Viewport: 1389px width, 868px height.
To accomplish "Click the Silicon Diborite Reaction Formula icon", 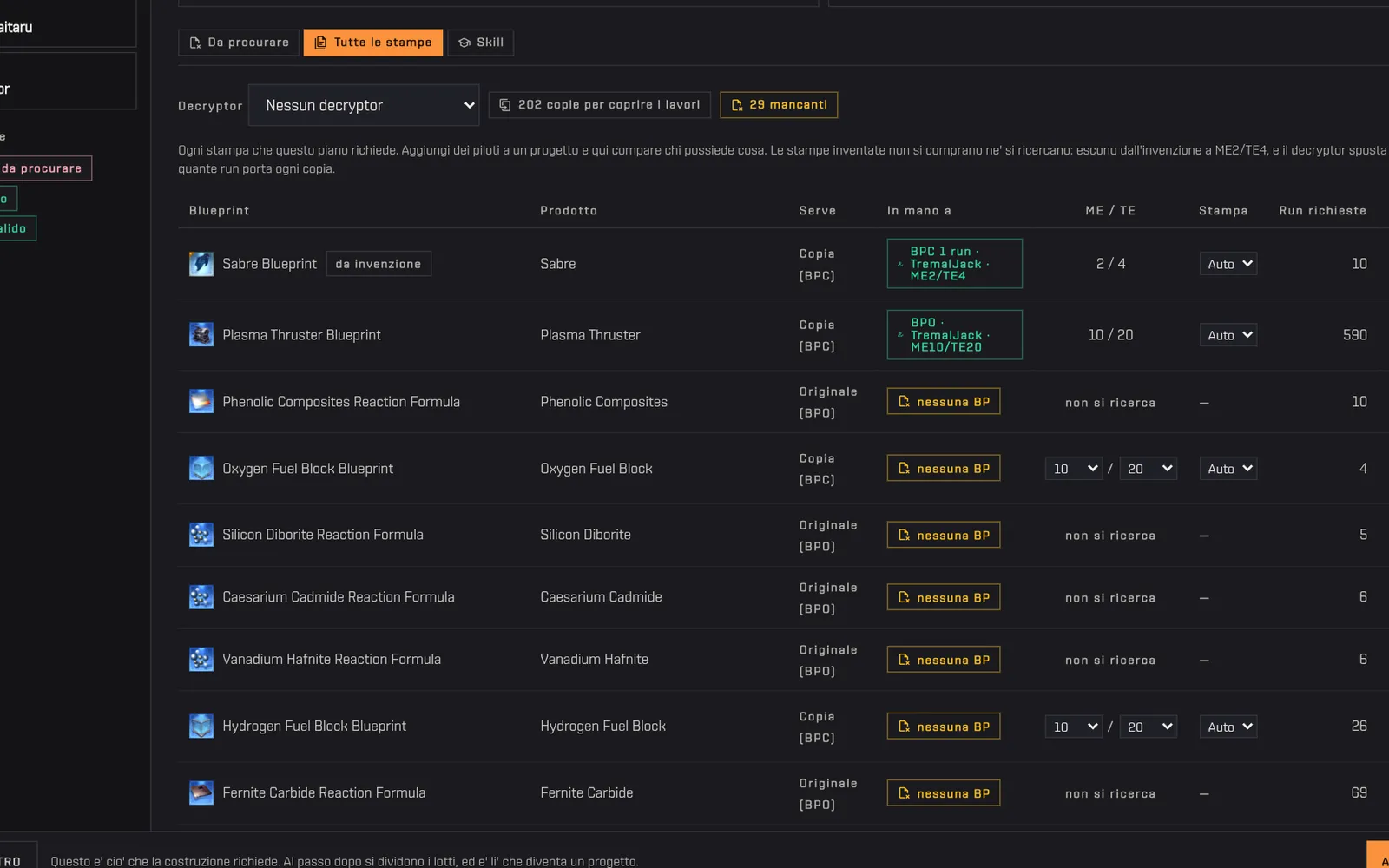I will [201, 535].
